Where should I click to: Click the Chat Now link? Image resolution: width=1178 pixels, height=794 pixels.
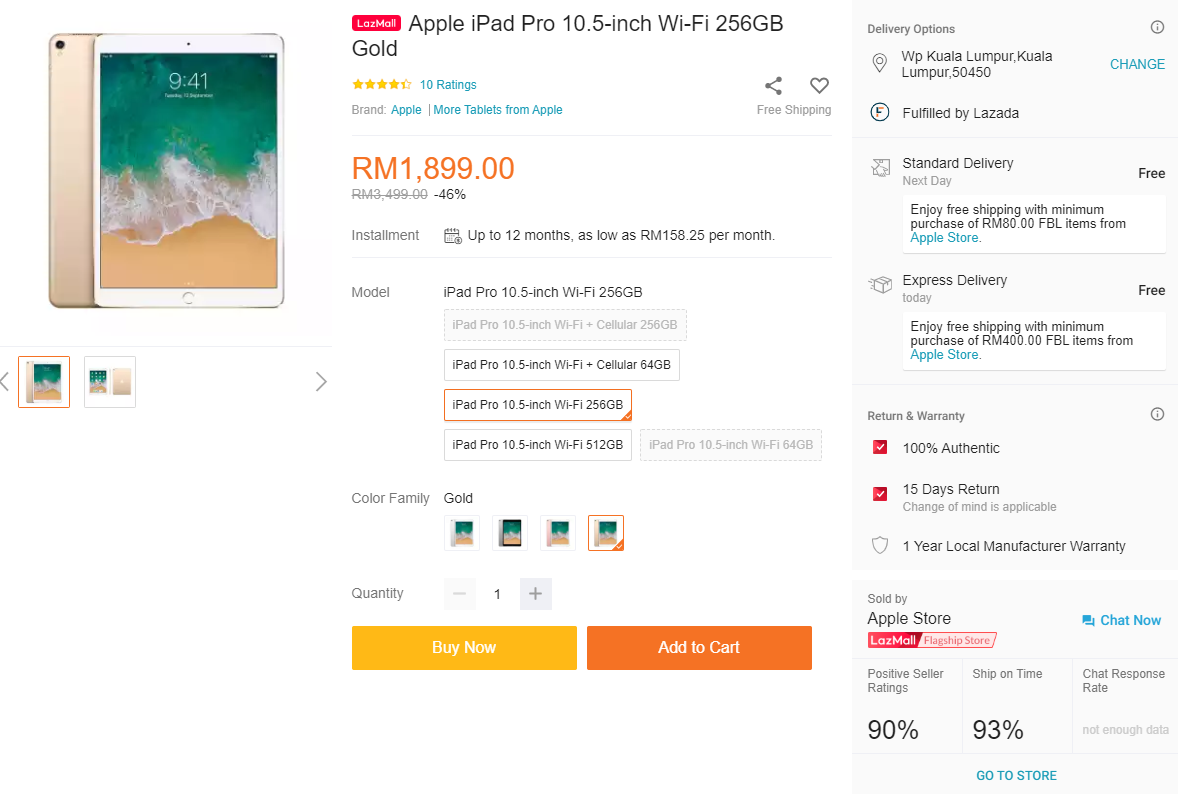(1121, 620)
